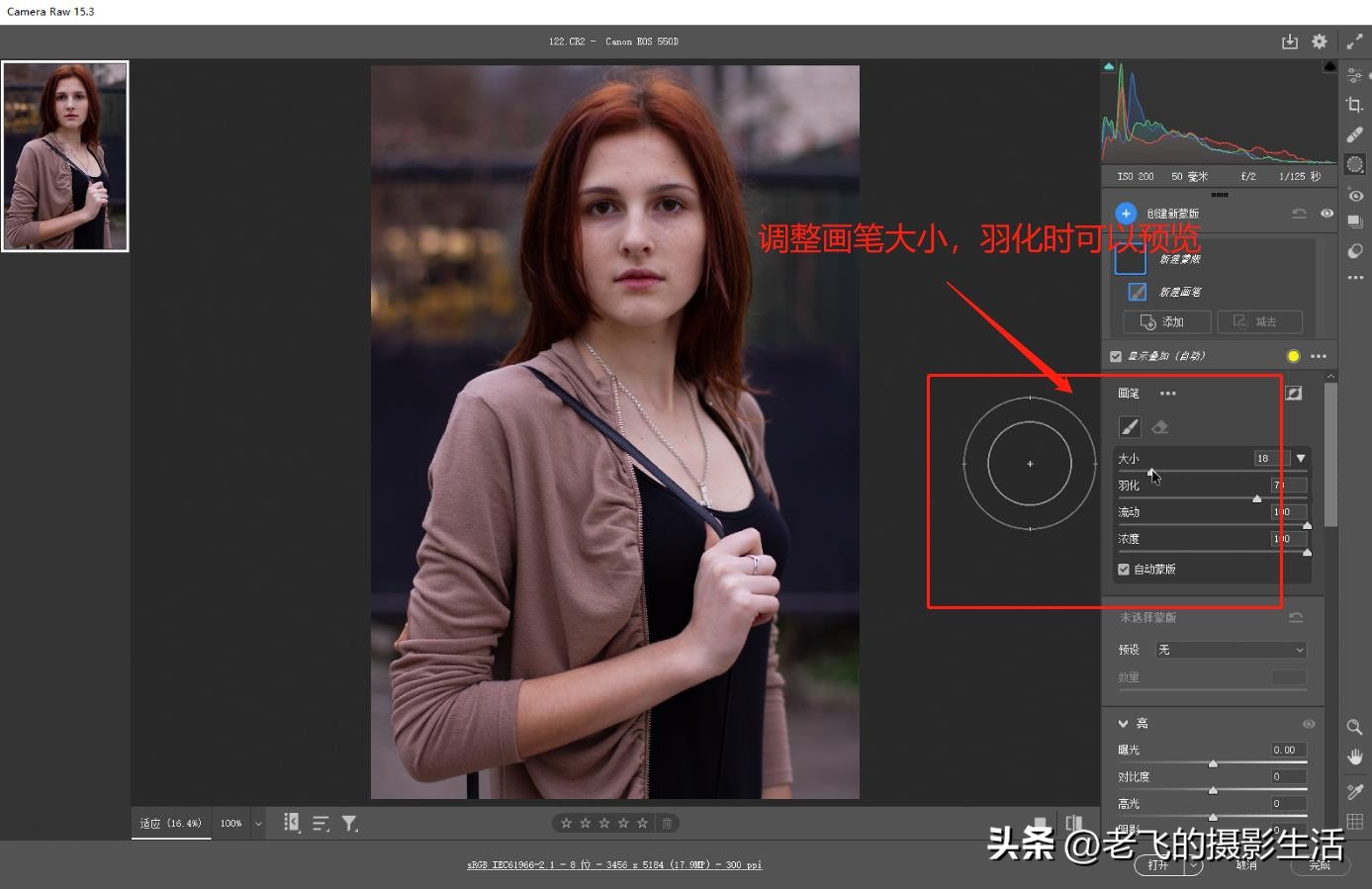Open the brush 大小 size dropdown

coord(1301,458)
